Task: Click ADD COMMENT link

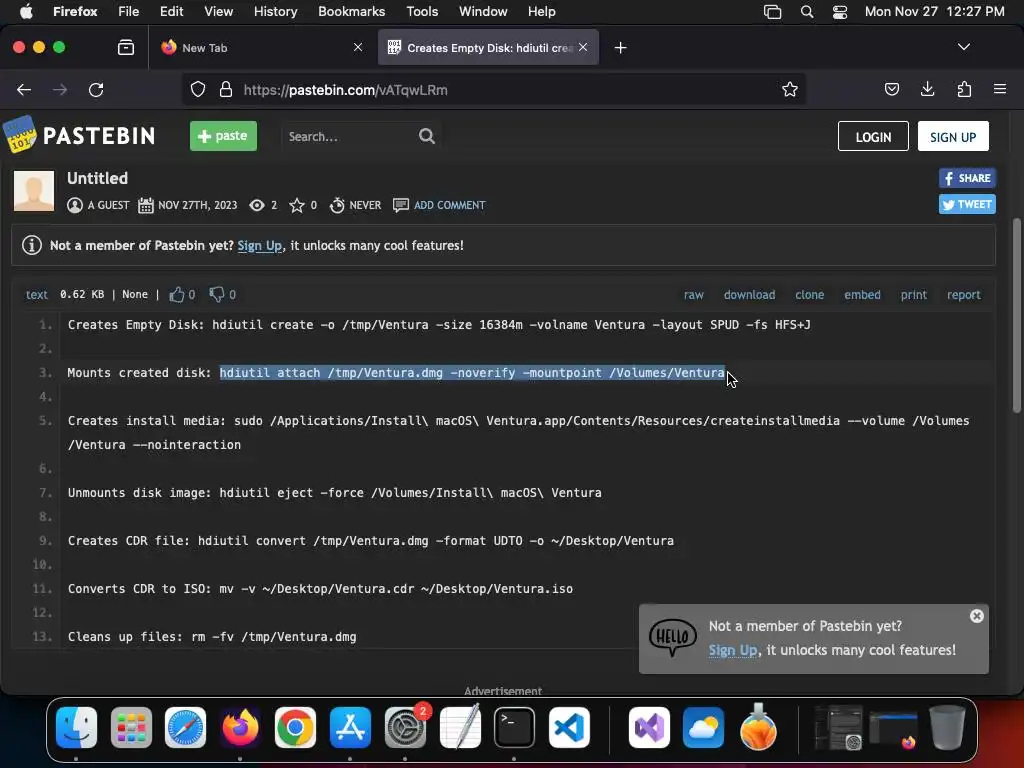Action: coord(449,205)
